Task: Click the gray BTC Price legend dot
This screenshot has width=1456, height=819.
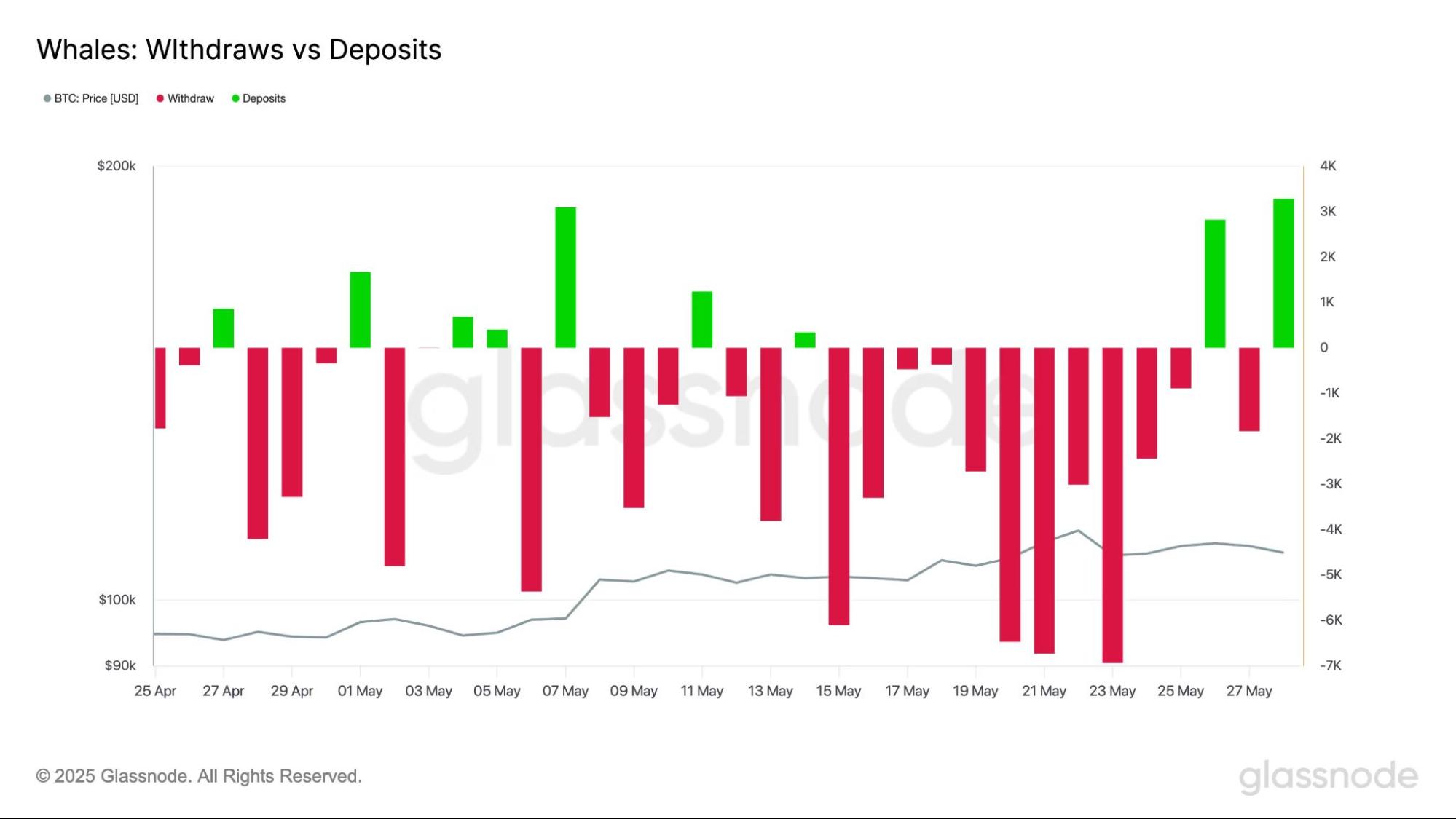Action: [47, 99]
